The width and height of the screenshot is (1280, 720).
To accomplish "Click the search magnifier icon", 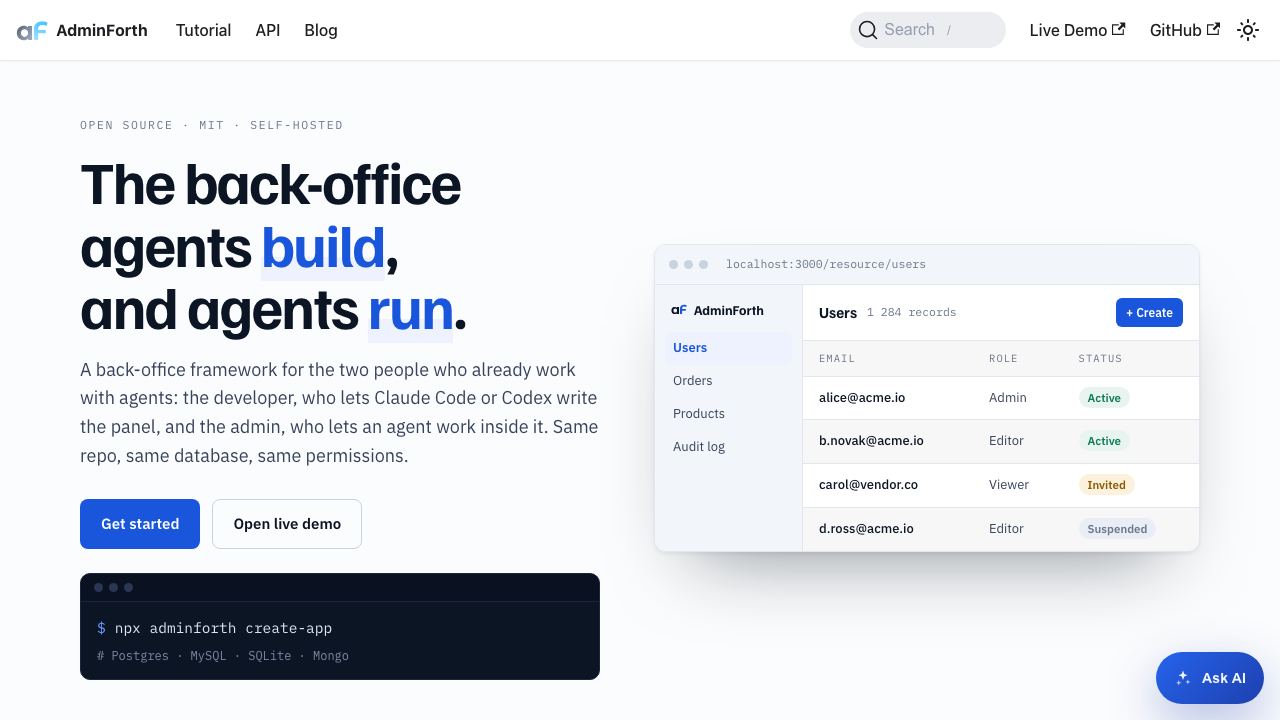I will tap(868, 30).
